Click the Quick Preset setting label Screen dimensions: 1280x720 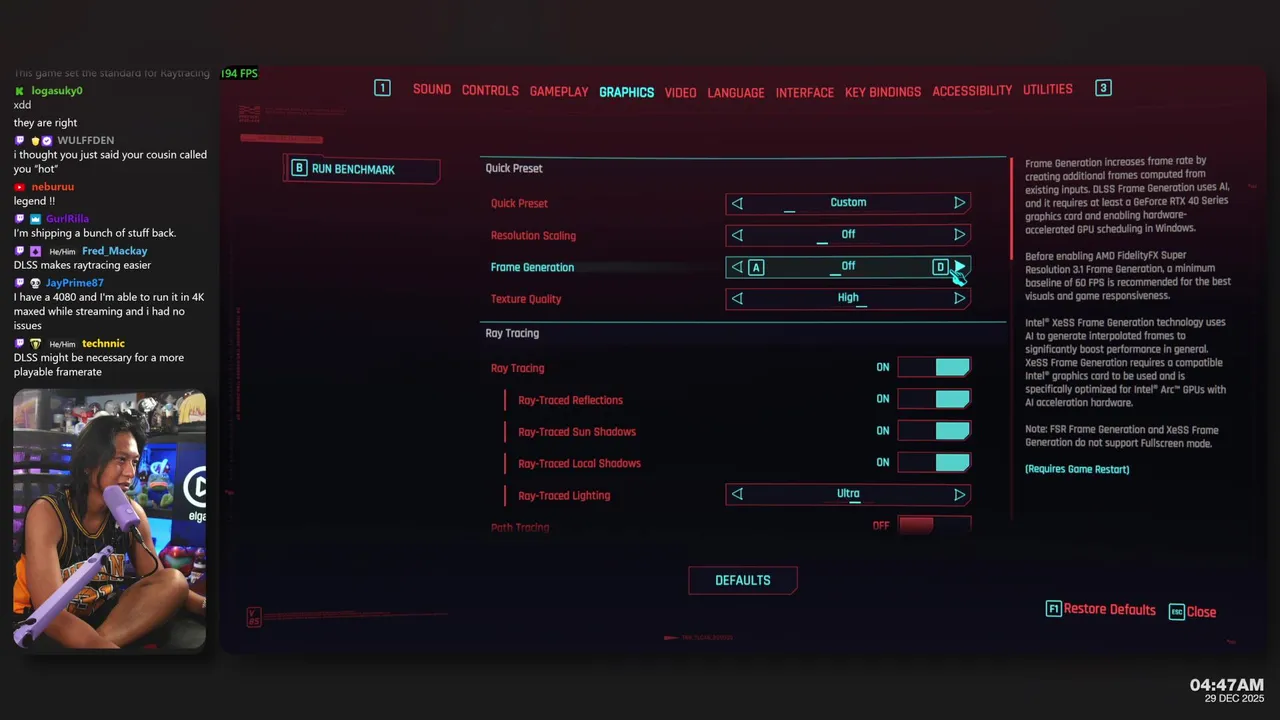(519, 203)
